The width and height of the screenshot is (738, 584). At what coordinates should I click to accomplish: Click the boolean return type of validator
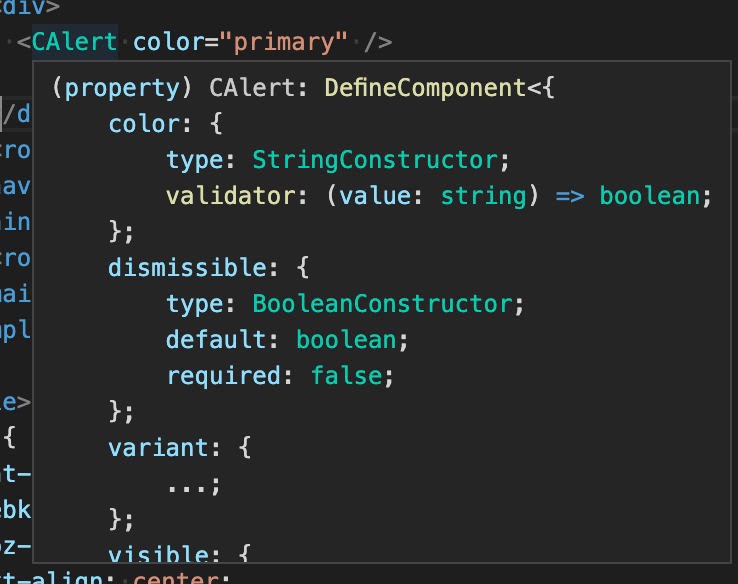tap(650, 196)
